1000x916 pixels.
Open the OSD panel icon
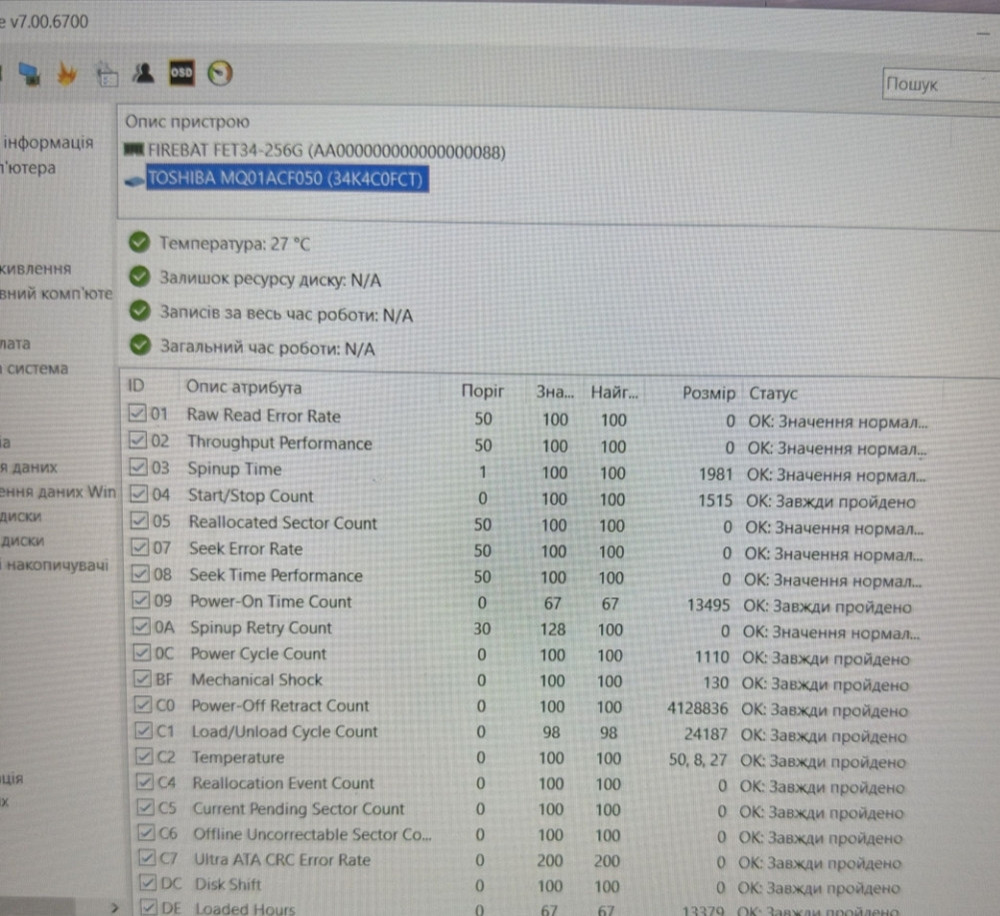181,73
